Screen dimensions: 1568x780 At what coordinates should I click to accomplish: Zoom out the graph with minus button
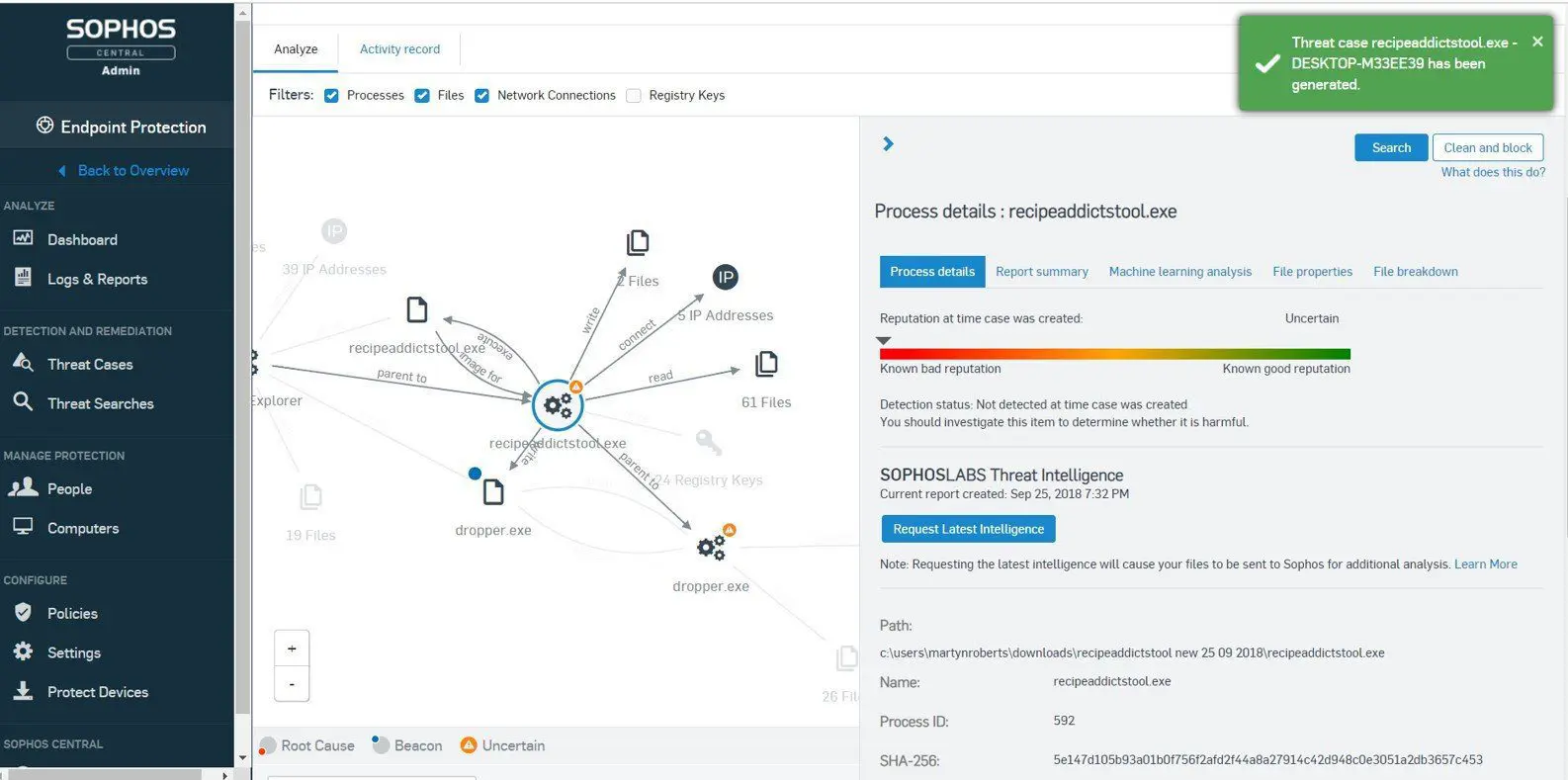point(292,683)
